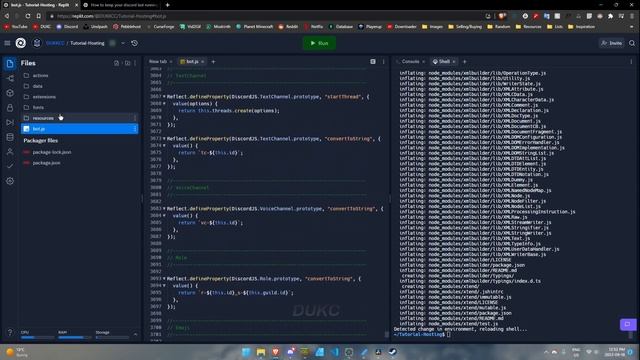Viewport: 640px width, 360px height.
Task: Open the Unit Tests checkmark sidebar icon
Action: 10,166
